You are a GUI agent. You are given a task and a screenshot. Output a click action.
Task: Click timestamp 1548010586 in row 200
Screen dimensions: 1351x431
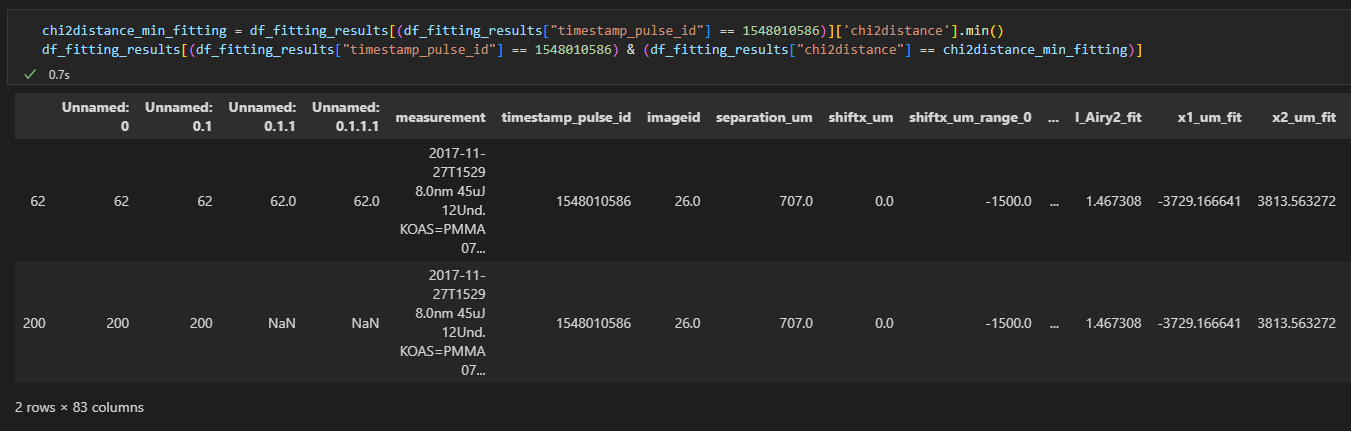pos(593,323)
